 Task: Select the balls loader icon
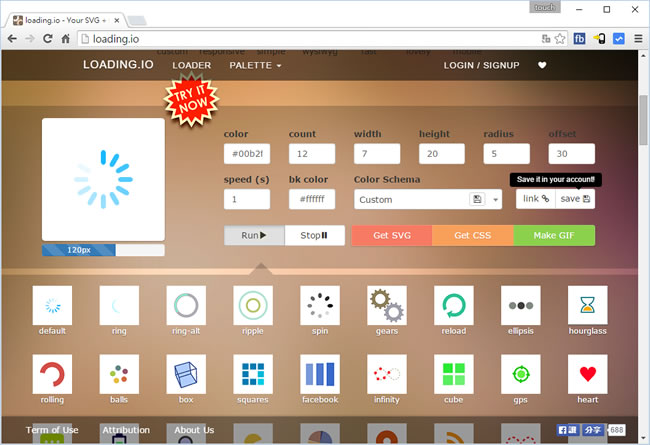(119, 374)
